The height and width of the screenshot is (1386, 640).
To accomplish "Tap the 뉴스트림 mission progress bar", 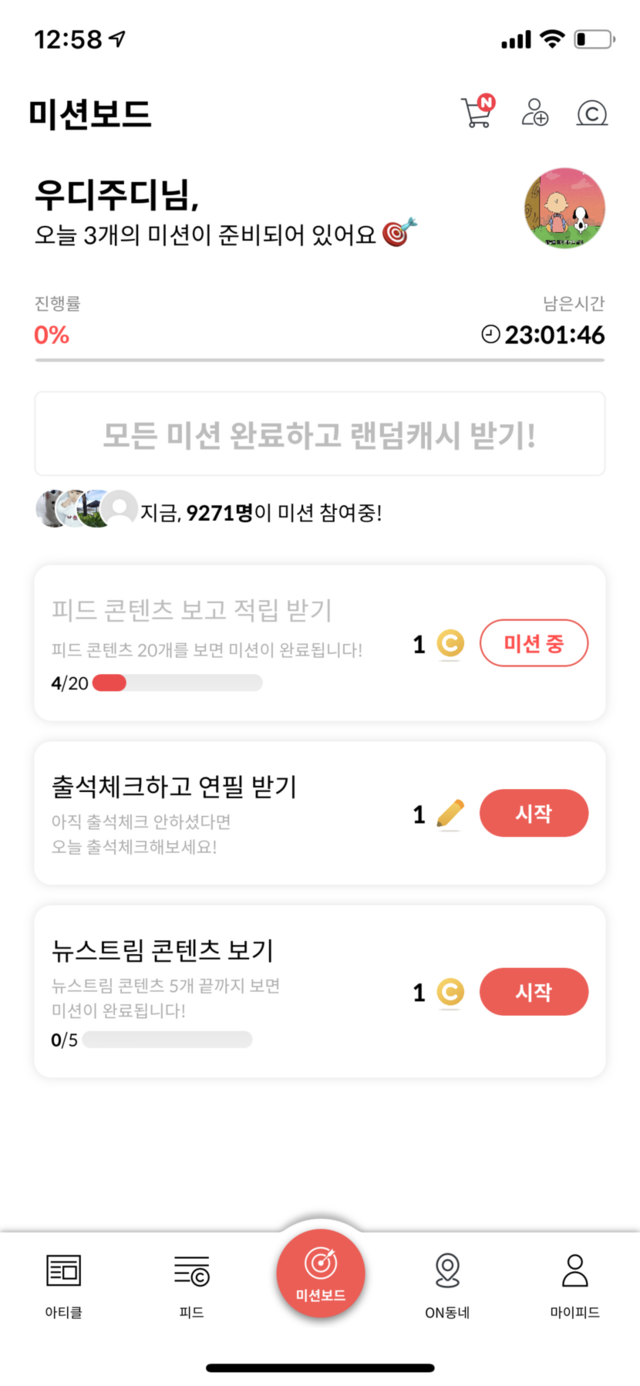I will (x=167, y=1039).
